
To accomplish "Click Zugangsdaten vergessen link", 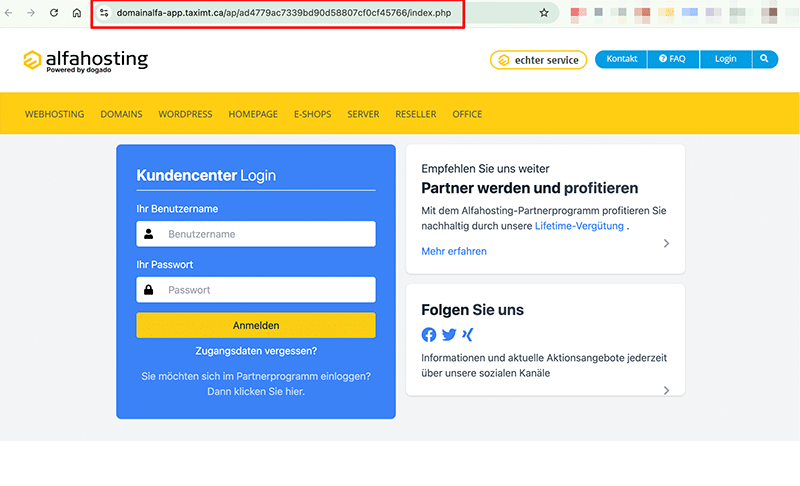I will 256,351.
